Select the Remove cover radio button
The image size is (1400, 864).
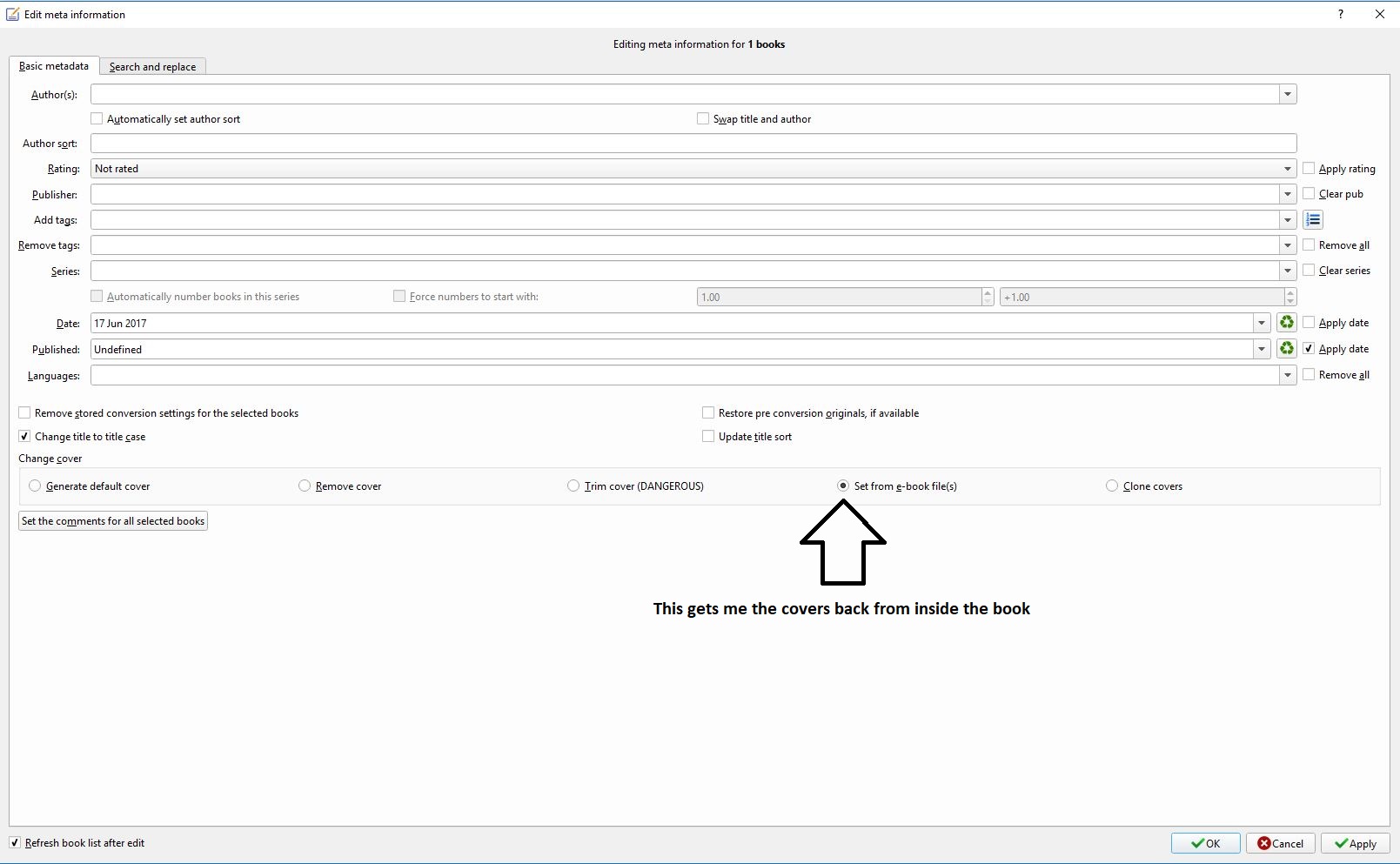click(305, 486)
